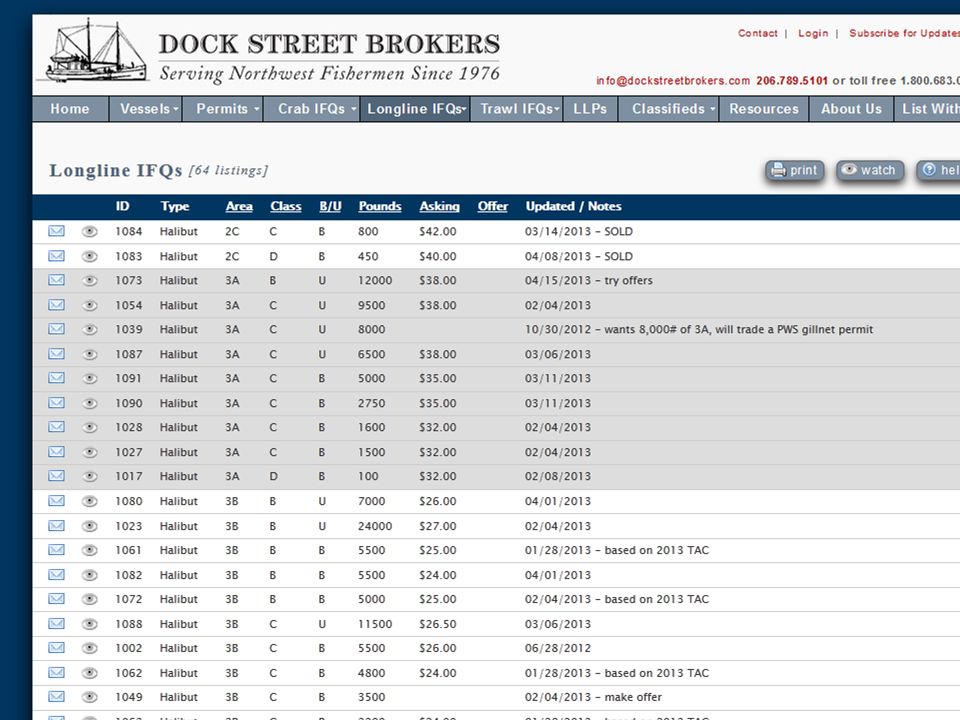
Task: Sort listings by Offer column
Action: pyautogui.click(x=493, y=206)
